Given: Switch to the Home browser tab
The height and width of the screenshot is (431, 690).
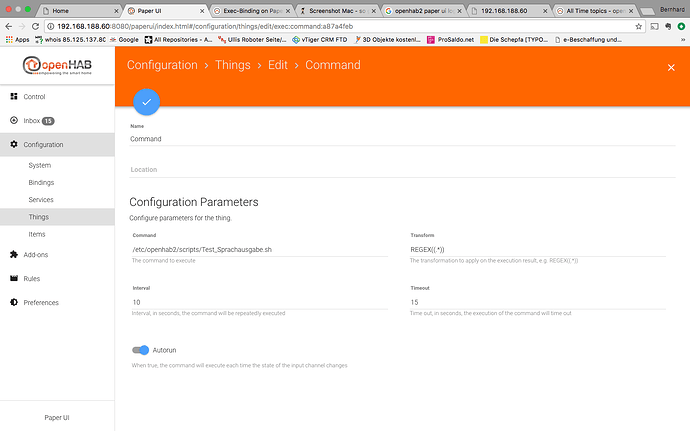Looking at the screenshot, I should pyautogui.click(x=79, y=11).
